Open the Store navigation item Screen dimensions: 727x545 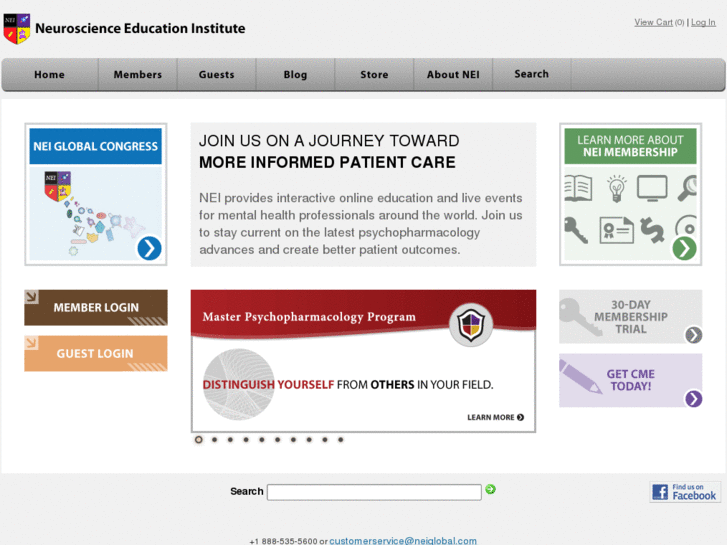[x=374, y=75]
